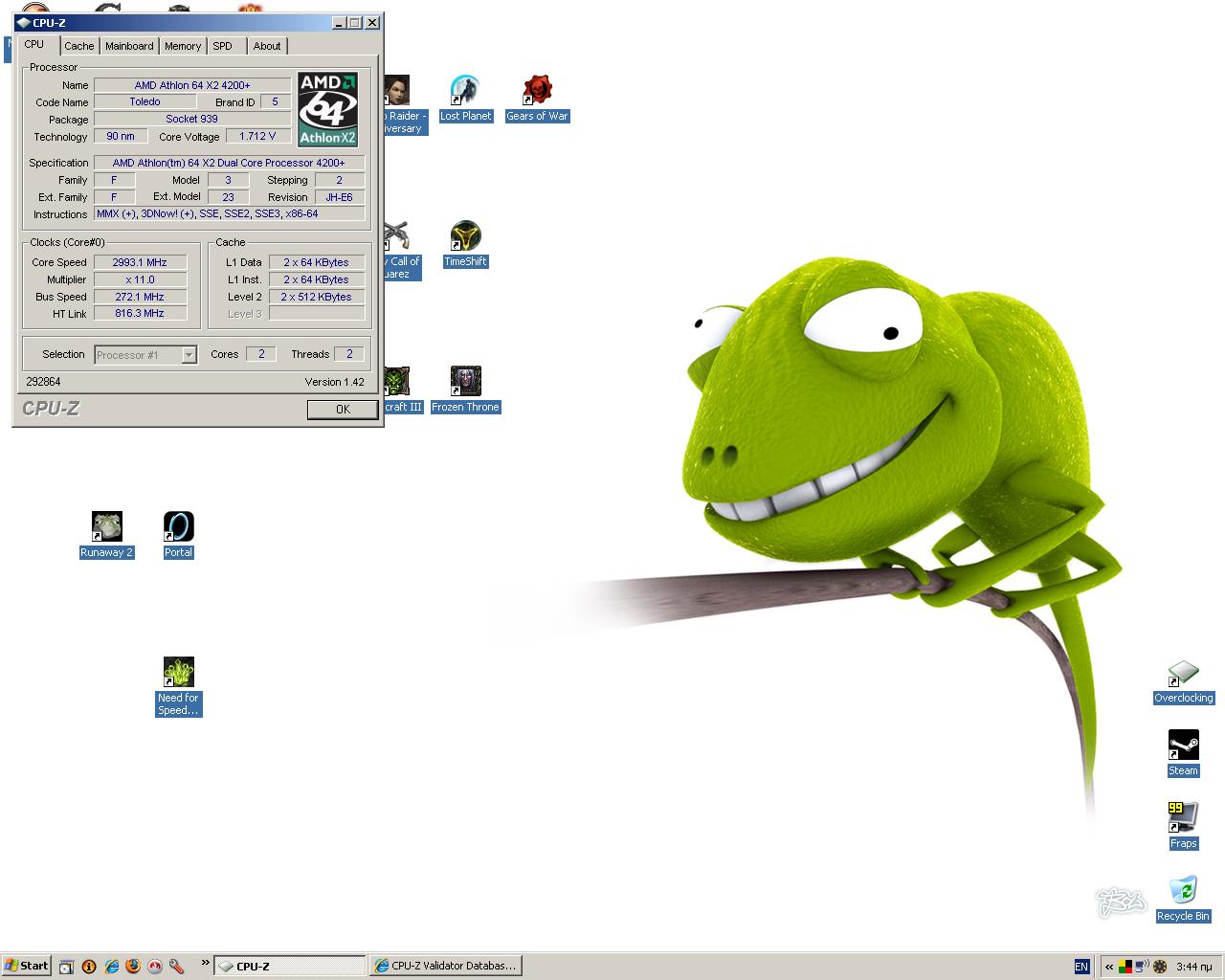Click the Cores value box
Screen dimensions: 1225x980
261,354
